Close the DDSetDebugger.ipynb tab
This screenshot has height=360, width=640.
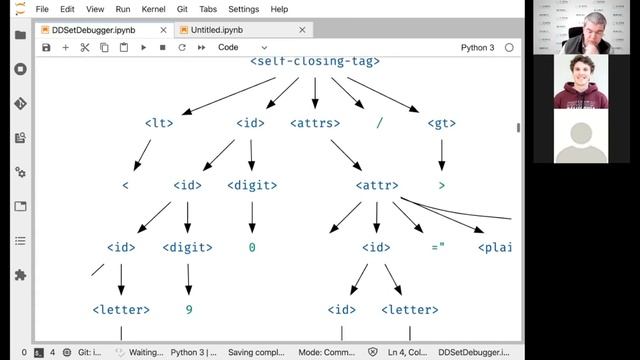tap(163, 30)
